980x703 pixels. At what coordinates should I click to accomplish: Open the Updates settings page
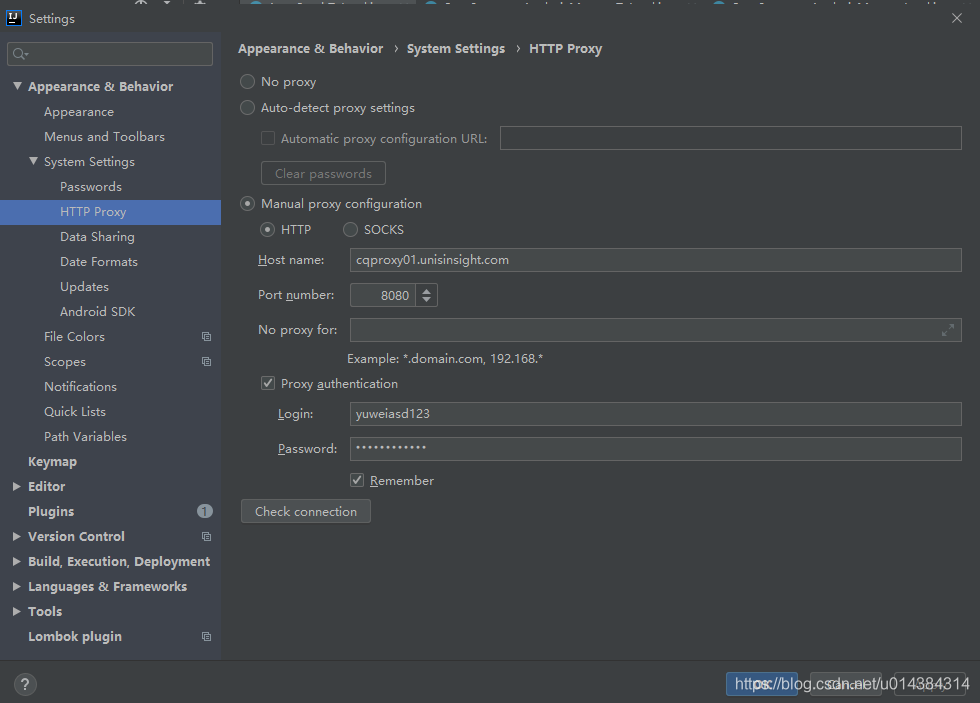point(84,287)
